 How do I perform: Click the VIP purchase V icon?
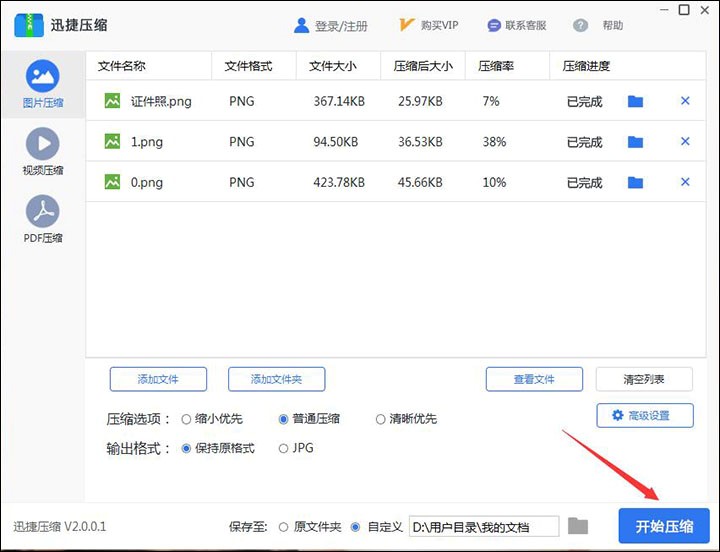[x=406, y=24]
